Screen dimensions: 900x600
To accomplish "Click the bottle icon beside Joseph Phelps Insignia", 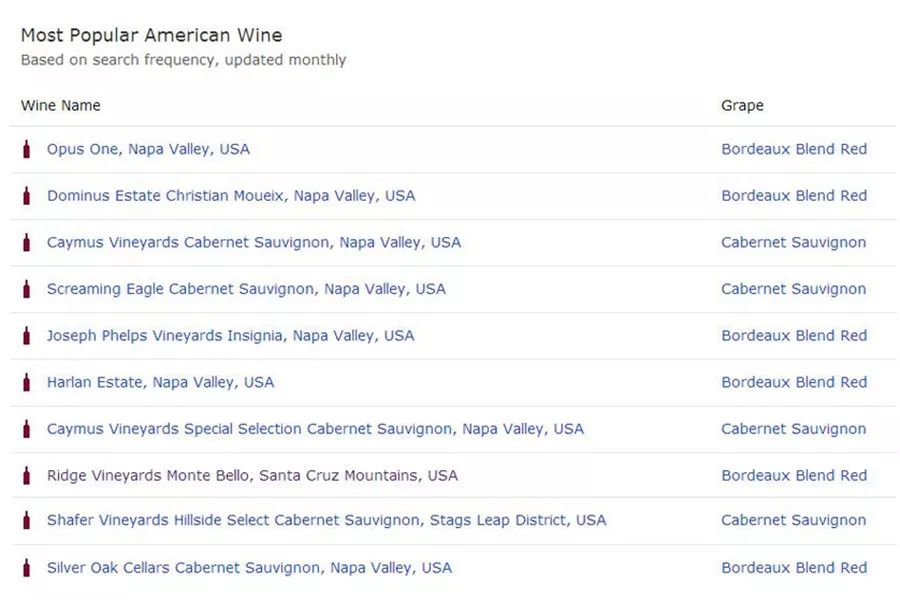I will 27,336.
